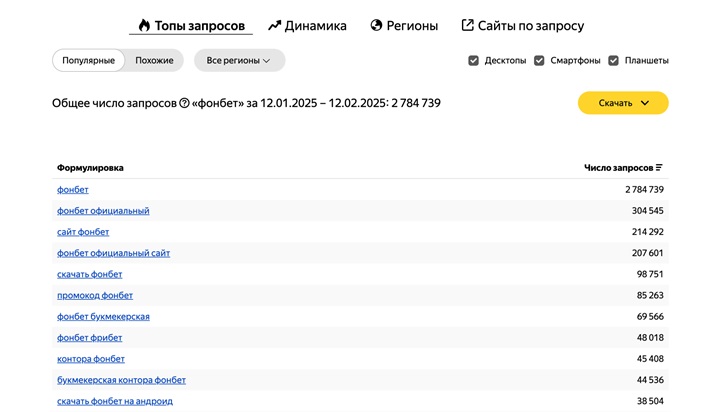
Task: Select the 44 536 count value
Action: click(650, 380)
